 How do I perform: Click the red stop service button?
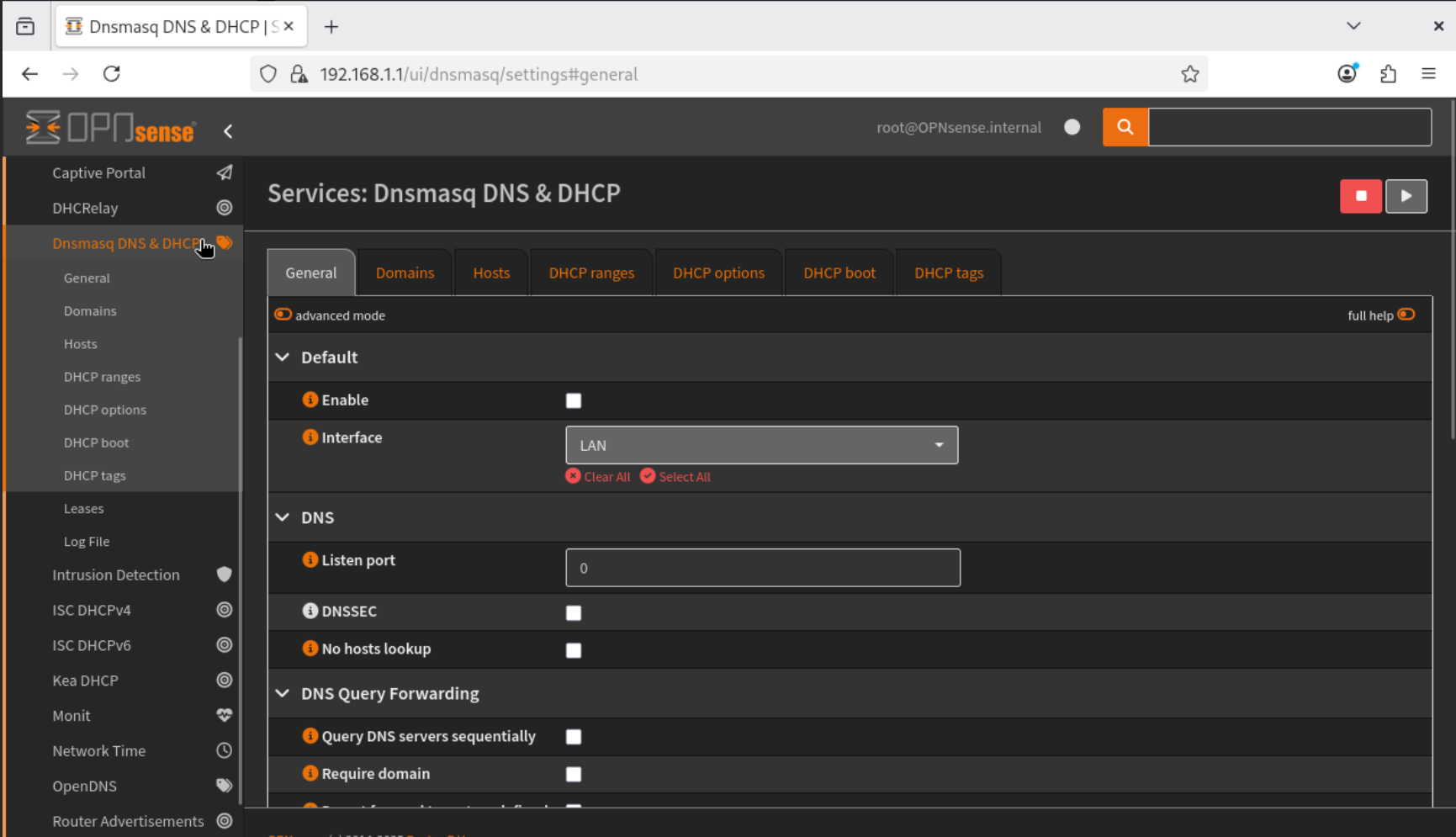(1360, 196)
